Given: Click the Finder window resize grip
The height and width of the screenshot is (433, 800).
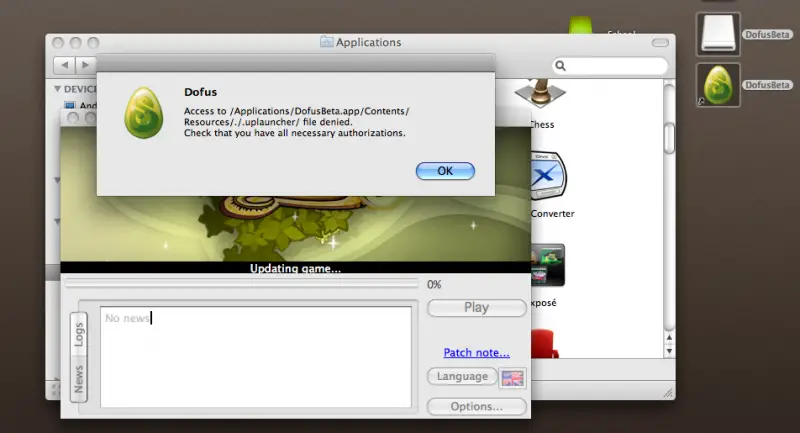Looking at the screenshot, I should pos(668,392).
